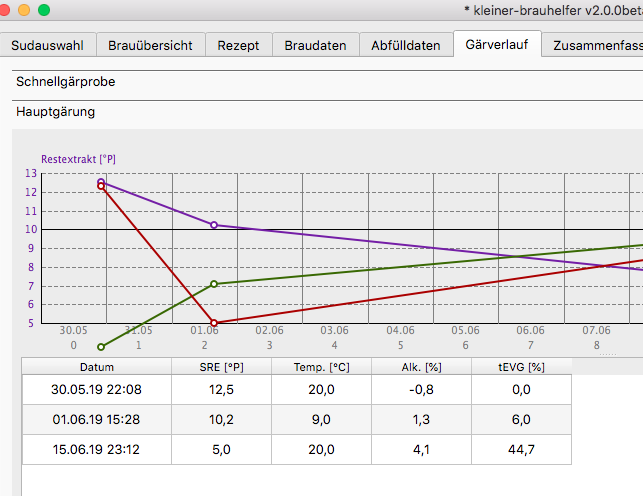Go to the Braudaten tab

coord(315,46)
